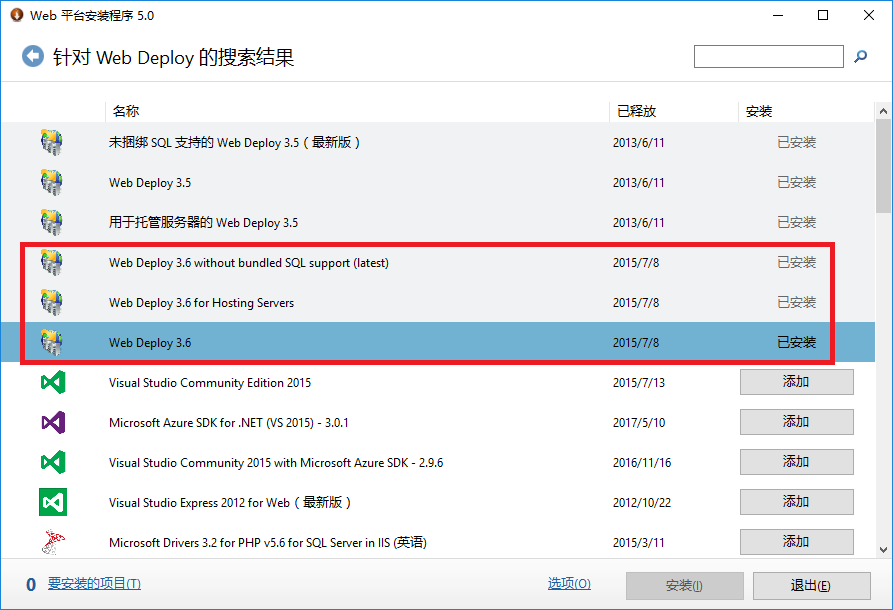Open the 选项(O) options link

pyautogui.click(x=569, y=583)
